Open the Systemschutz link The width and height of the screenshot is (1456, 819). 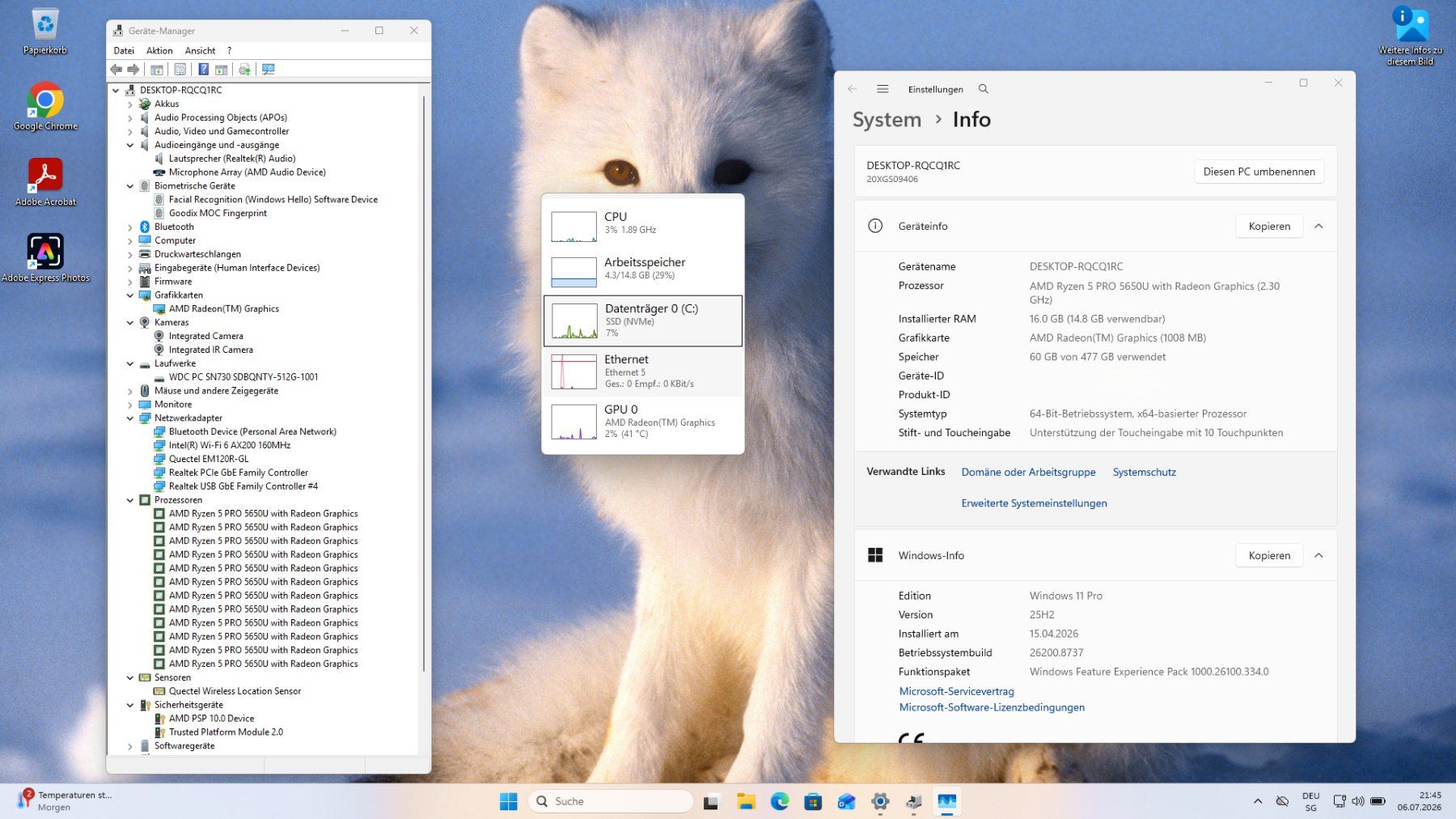(1144, 473)
